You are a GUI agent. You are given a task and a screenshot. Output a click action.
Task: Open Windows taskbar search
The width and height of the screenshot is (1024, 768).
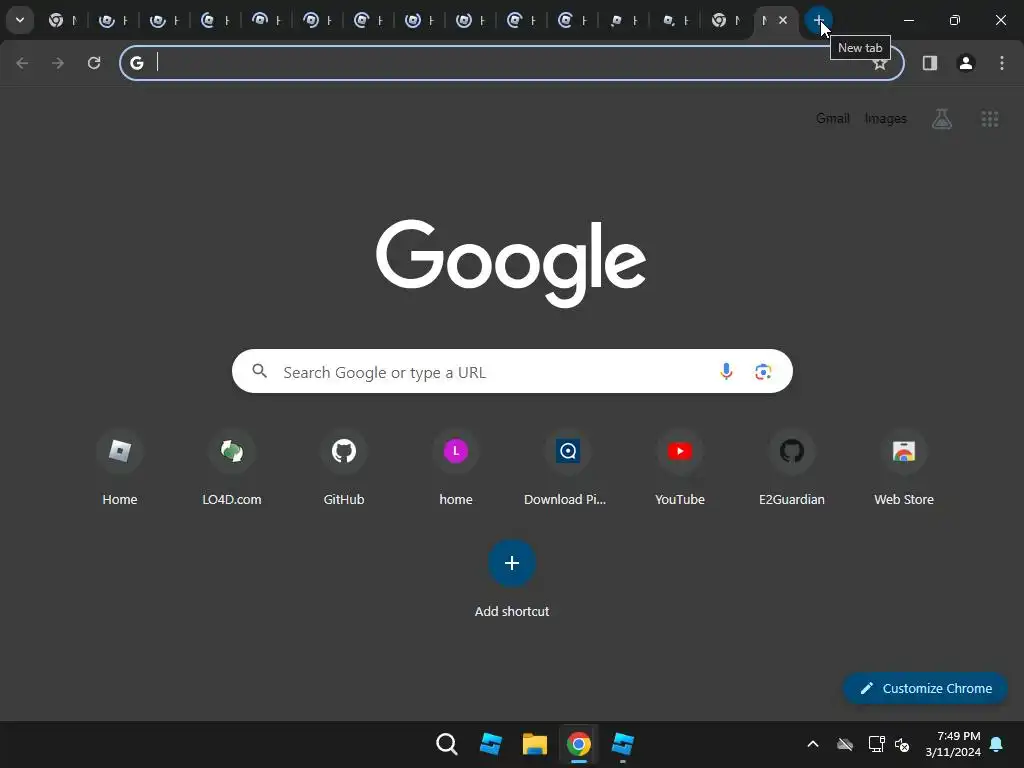pos(447,744)
